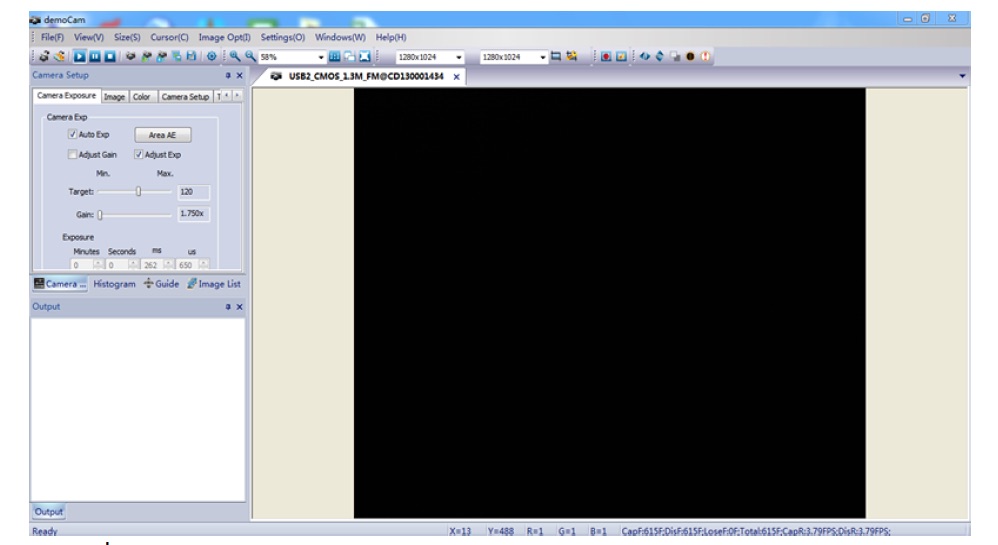The width and height of the screenshot is (998, 545).
Task: Click the overlapping windows icon beside zoom box
Action: (x=349, y=57)
